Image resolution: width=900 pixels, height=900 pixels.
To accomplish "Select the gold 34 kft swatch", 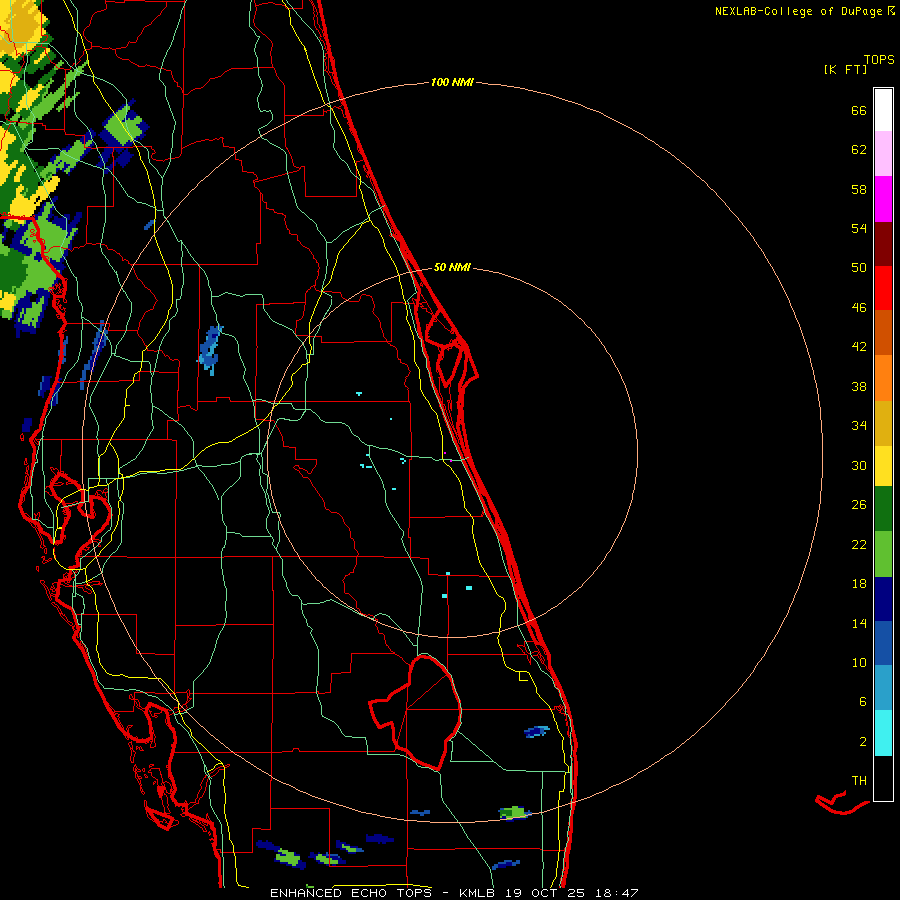I will (883, 423).
